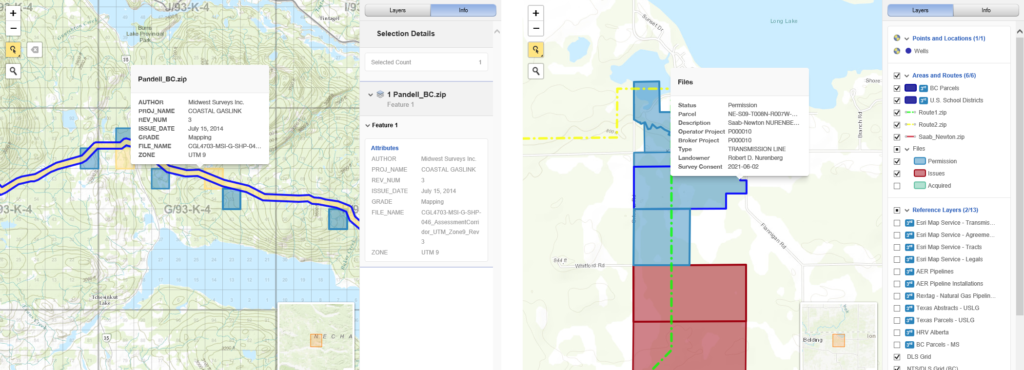The width and height of the screenshot is (1024, 370).
Task: Toggle the Areas and Routes group checkbox
Action: [897, 75]
